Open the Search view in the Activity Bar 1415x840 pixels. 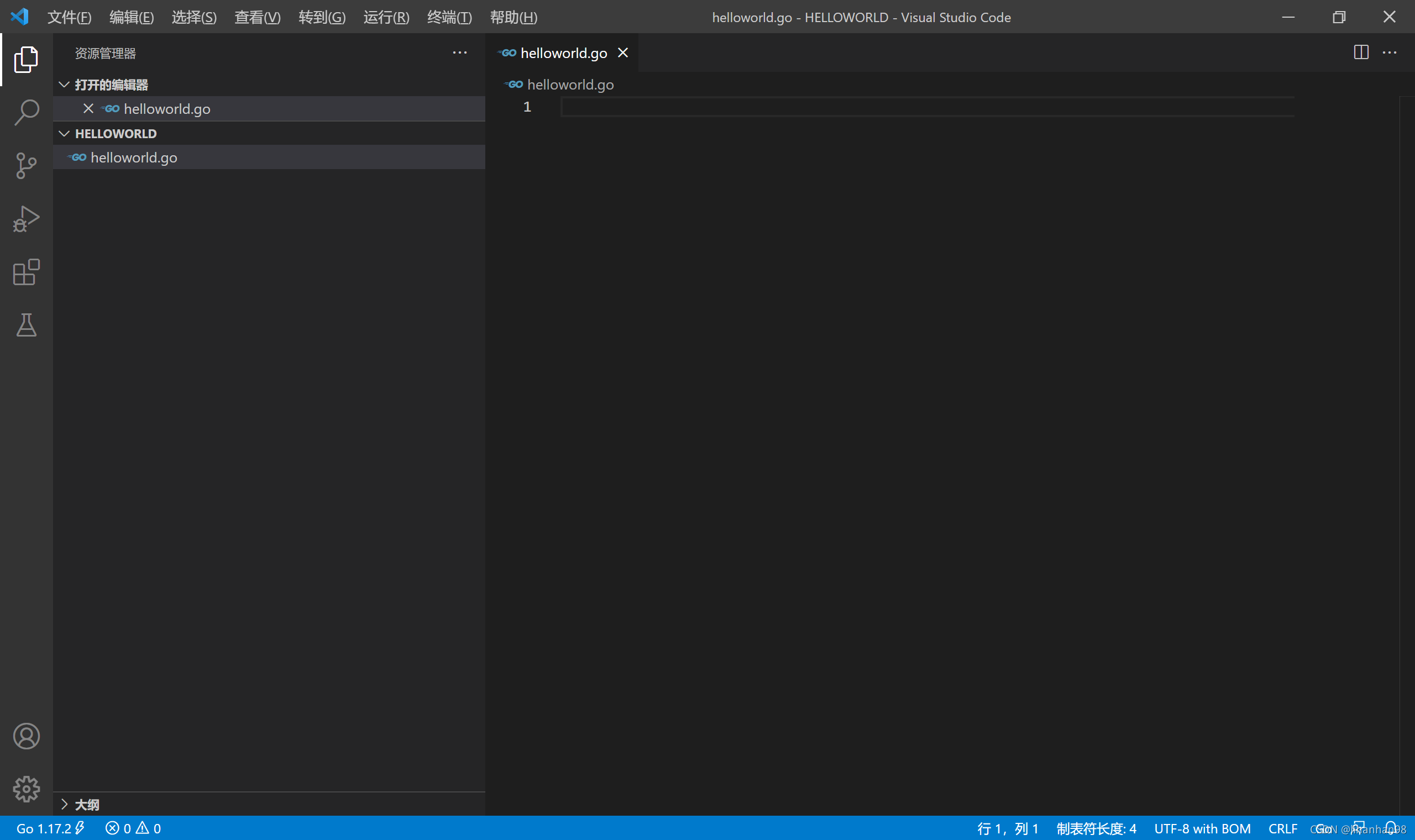tap(25, 112)
